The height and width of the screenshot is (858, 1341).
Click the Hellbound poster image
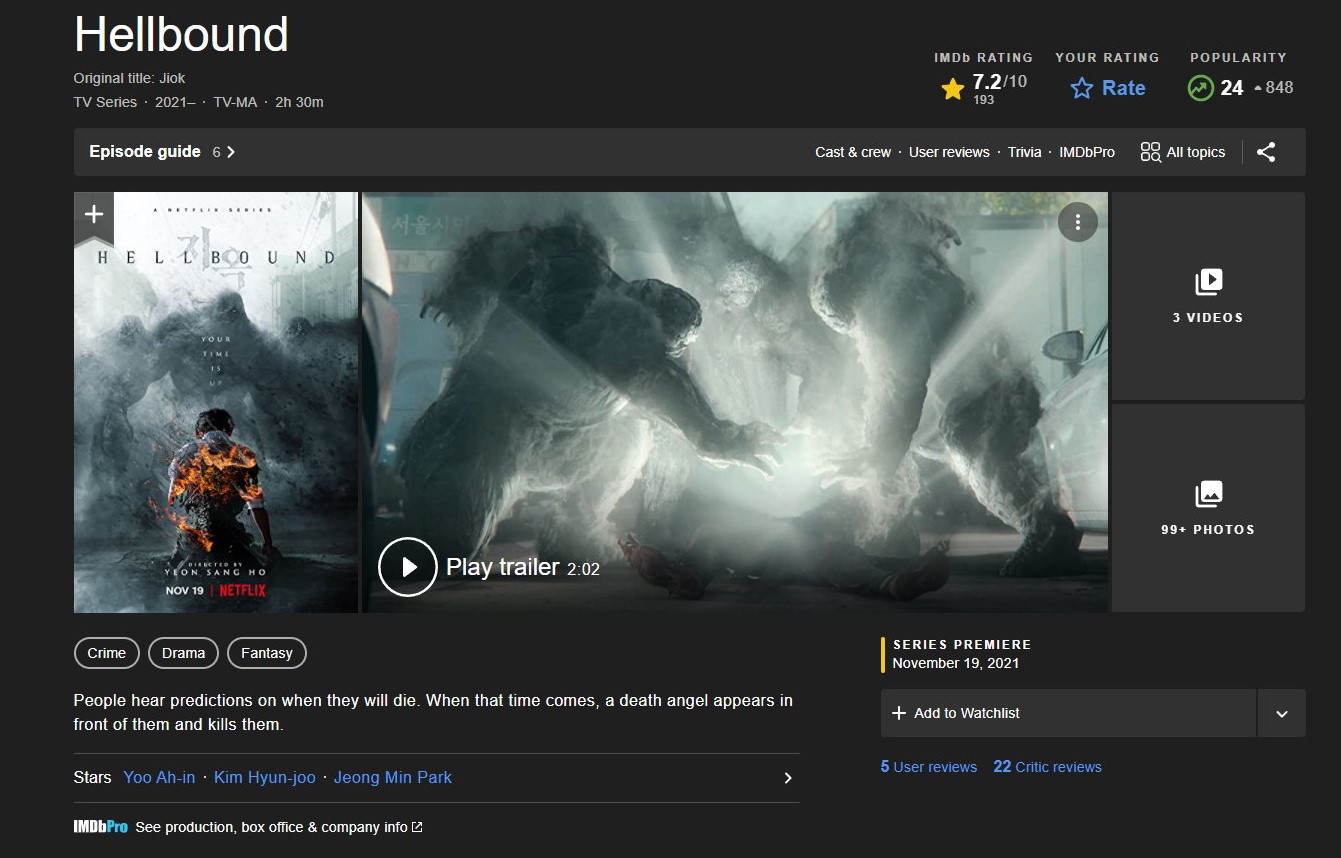pyautogui.click(x=216, y=402)
